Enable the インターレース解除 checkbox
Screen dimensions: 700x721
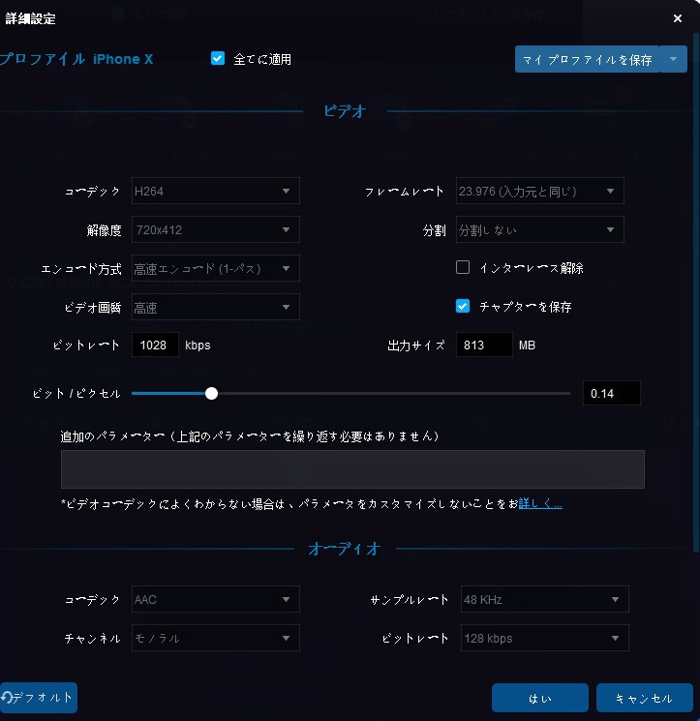463,268
